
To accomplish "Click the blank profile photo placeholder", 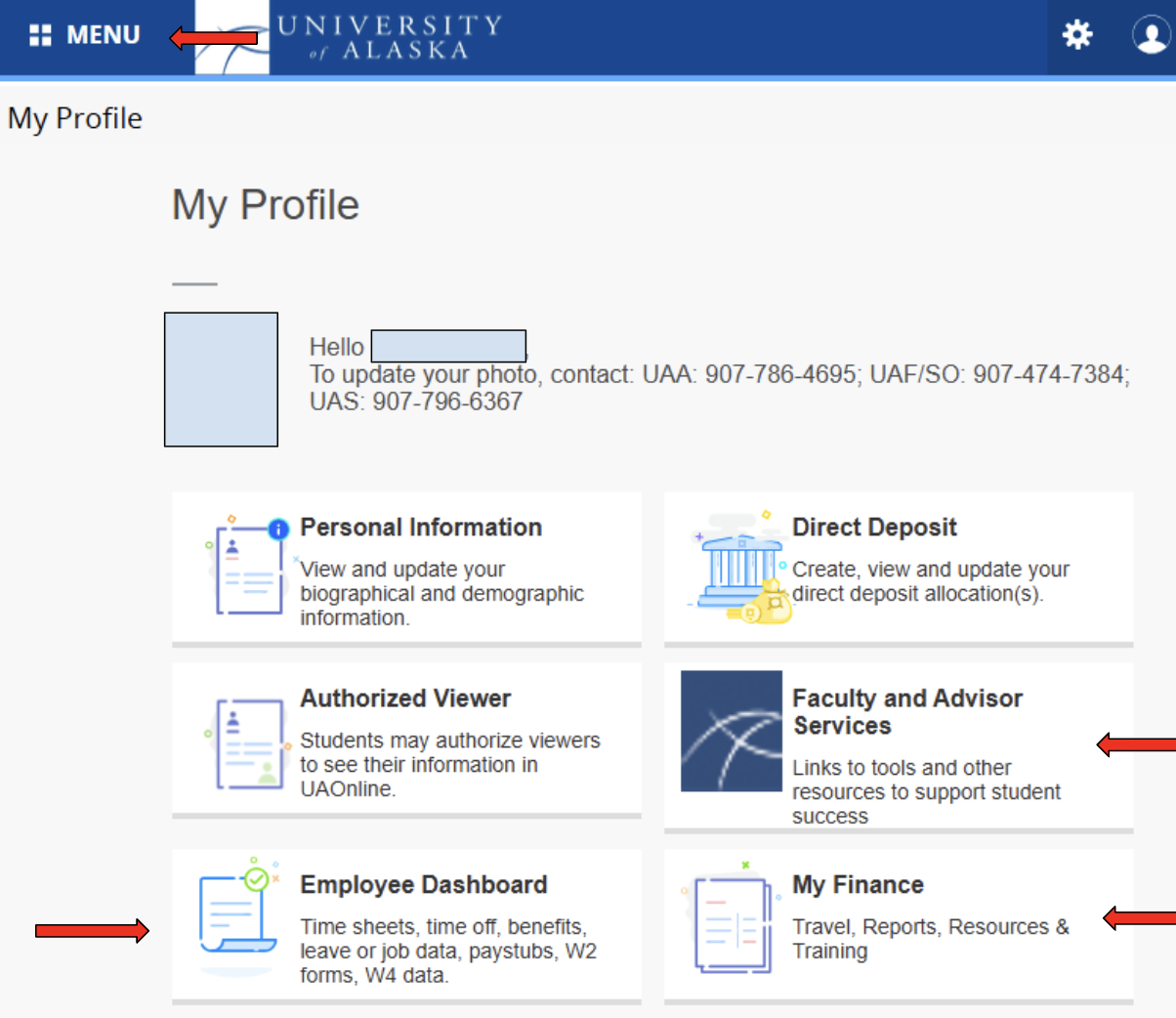I will pos(221,379).
